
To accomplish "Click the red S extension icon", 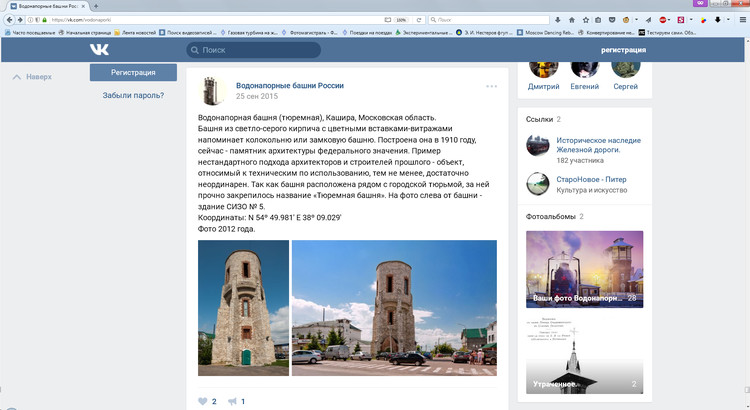I will coord(681,20).
